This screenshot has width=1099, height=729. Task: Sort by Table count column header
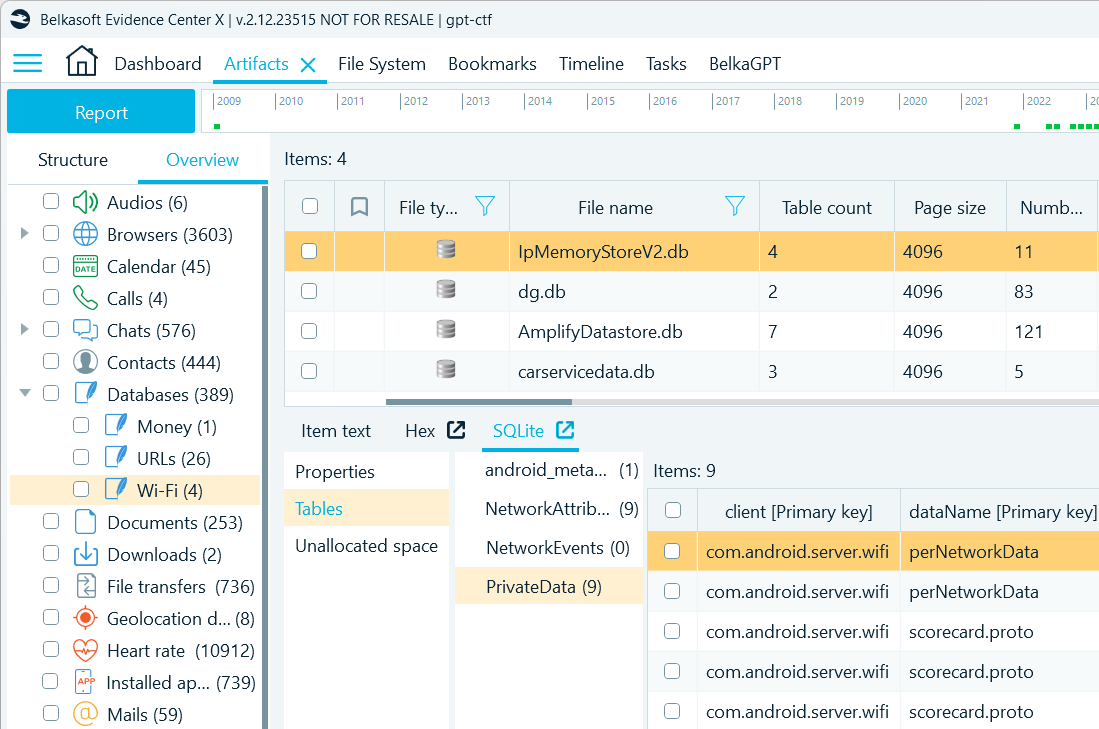tap(827, 207)
